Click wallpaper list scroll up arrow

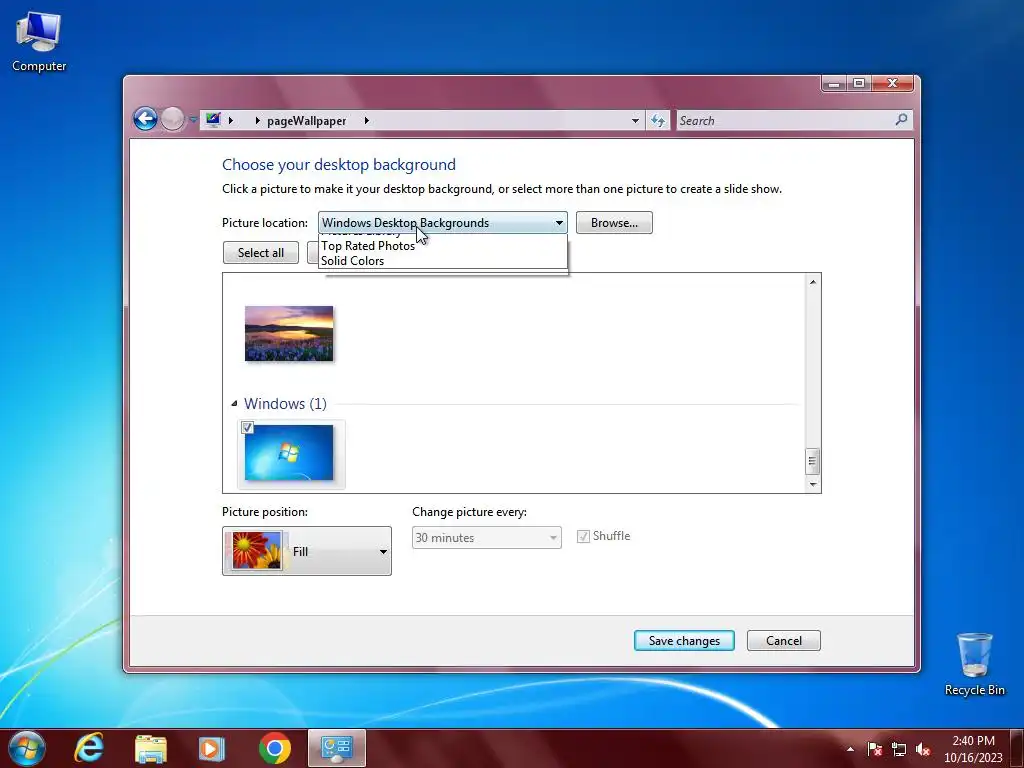(x=812, y=282)
